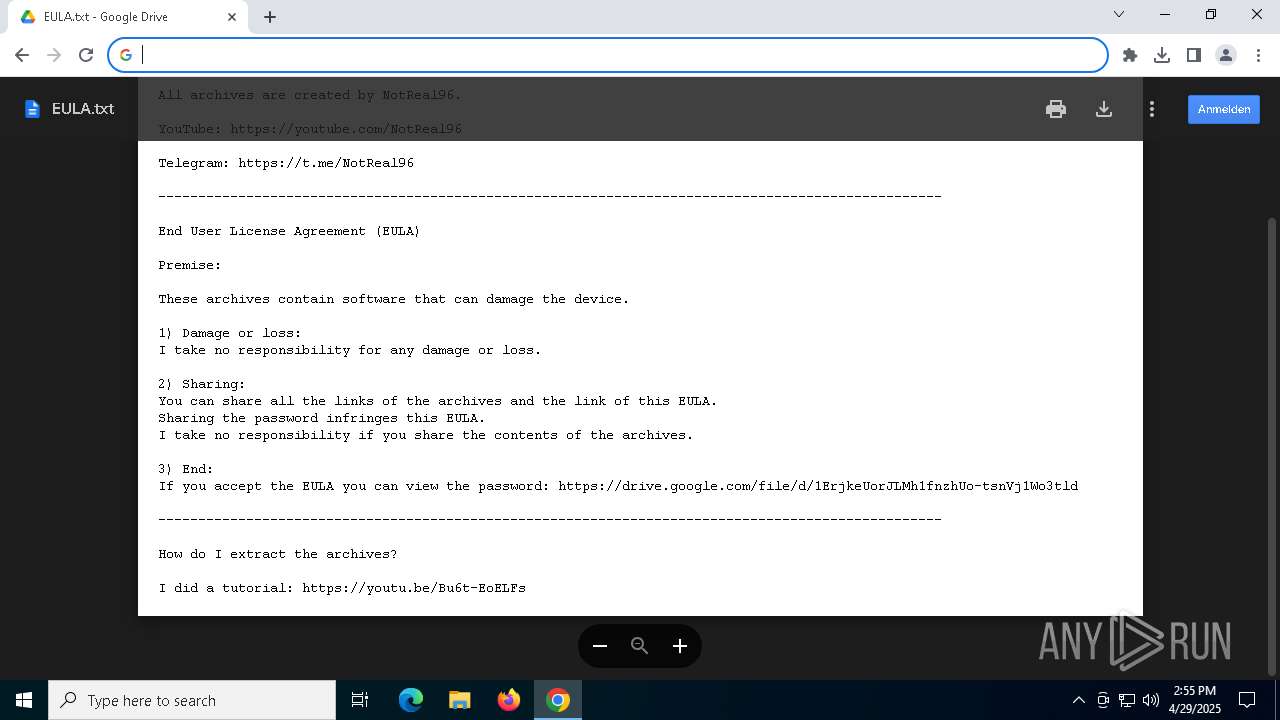Click the Anmelden sign-in button
1280x720 pixels.
pyautogui.click(x=1224, y=109)
